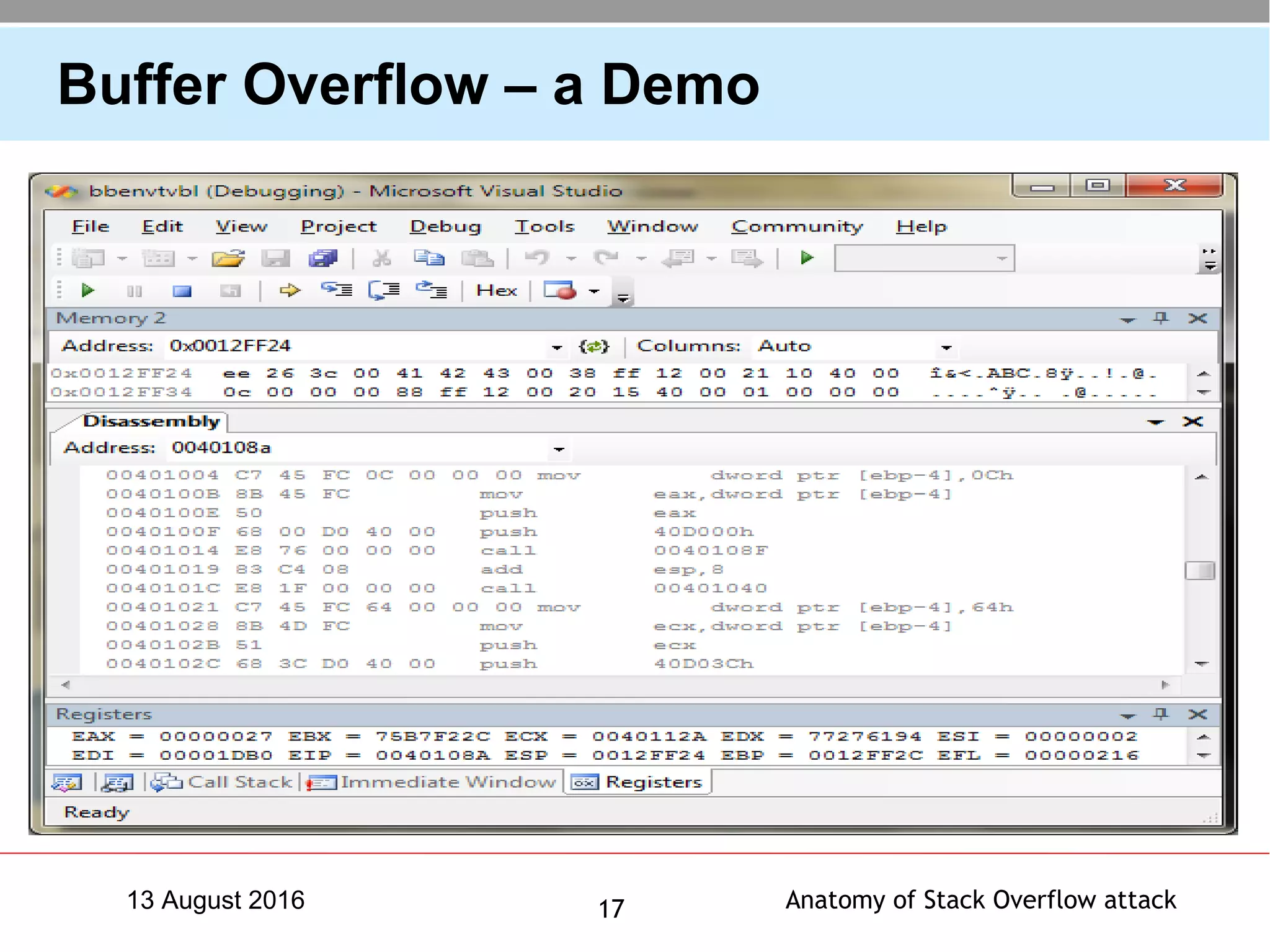
Task: Click the Step Into icon
Action: [x=337, y=290]
